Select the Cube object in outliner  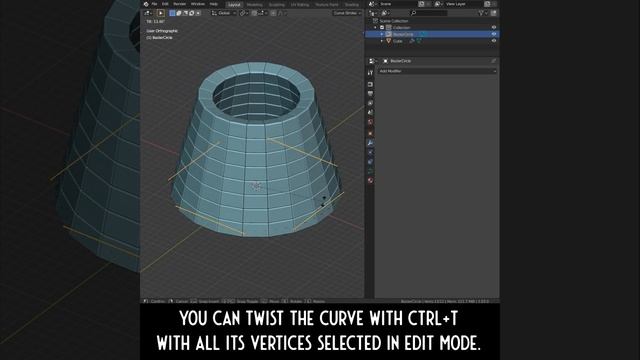398,41
